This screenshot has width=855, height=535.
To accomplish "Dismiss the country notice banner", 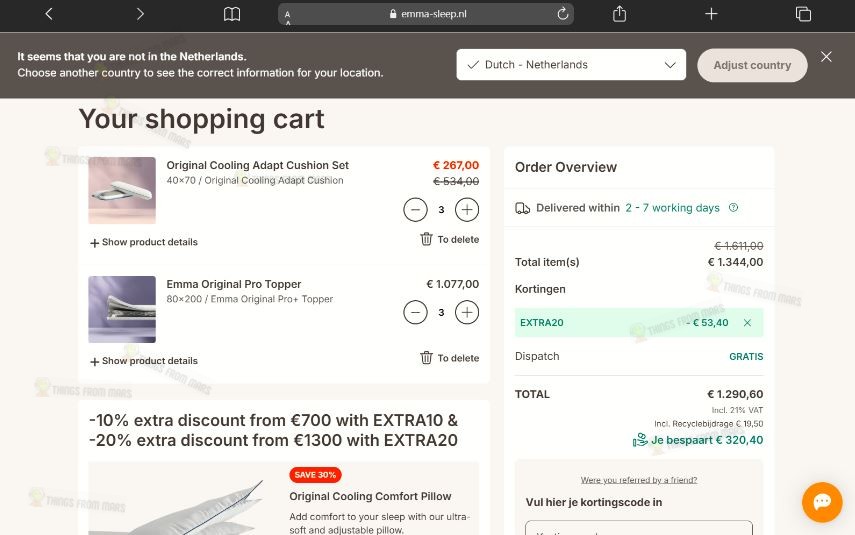I will 826,57.
